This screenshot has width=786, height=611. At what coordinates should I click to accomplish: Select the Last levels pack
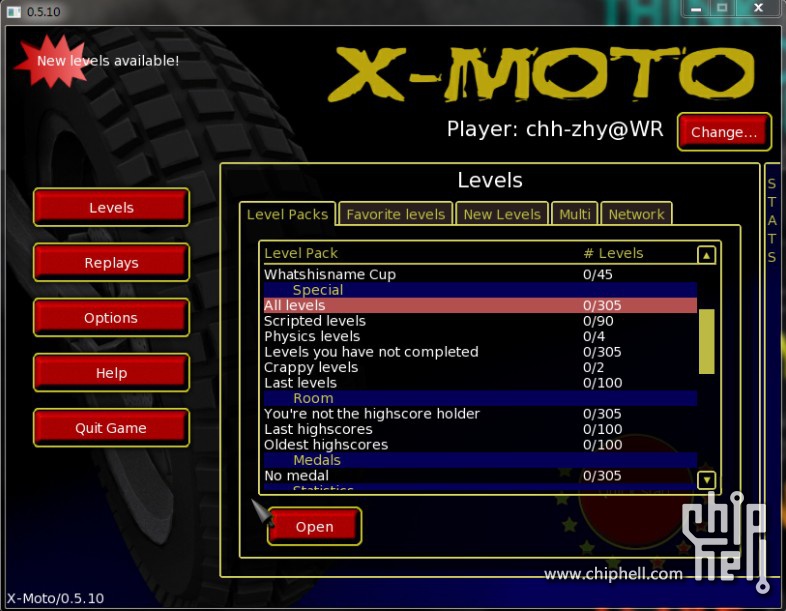[480, 383]
